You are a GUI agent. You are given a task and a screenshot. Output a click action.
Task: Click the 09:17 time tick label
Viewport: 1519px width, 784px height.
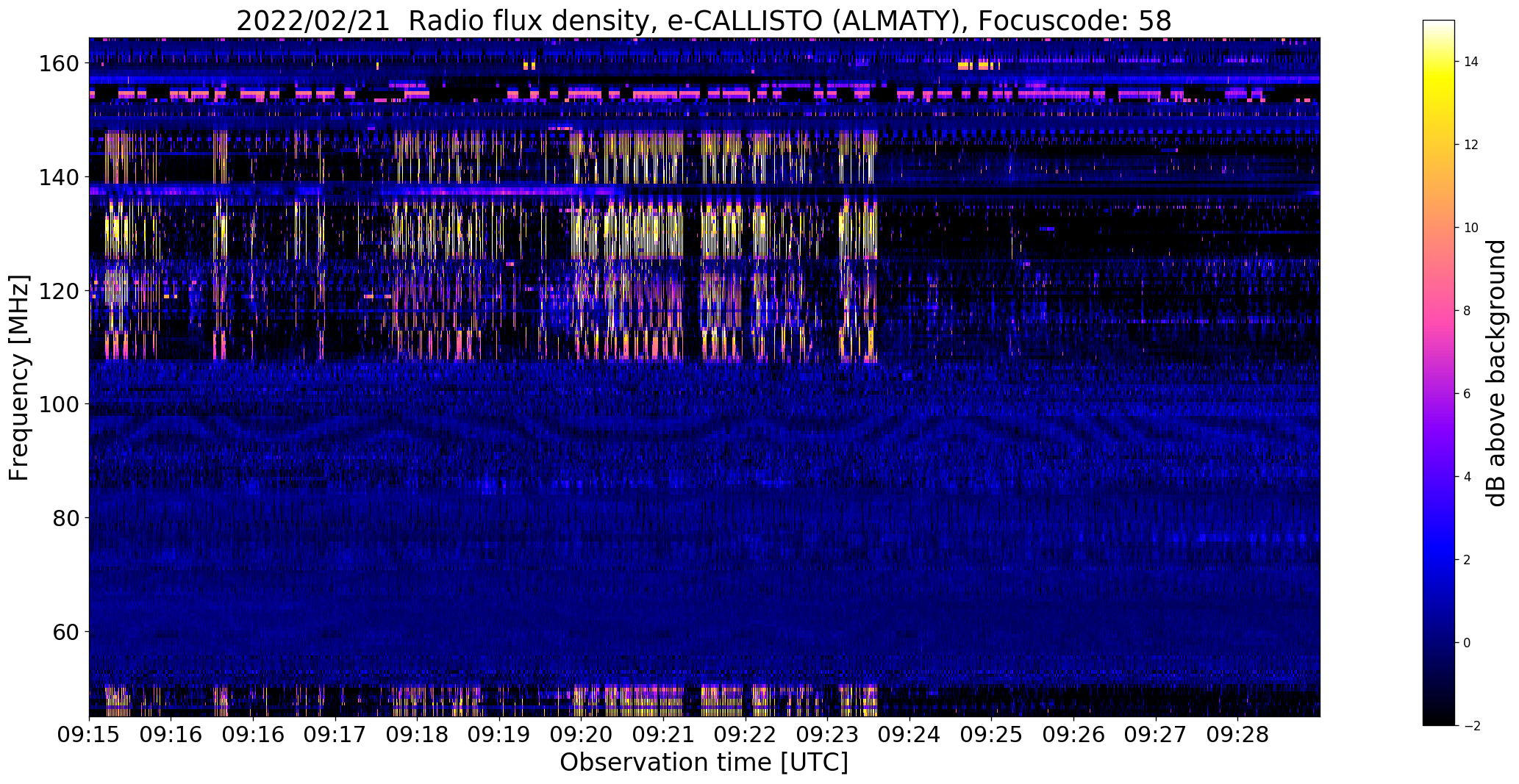(335, 735)
